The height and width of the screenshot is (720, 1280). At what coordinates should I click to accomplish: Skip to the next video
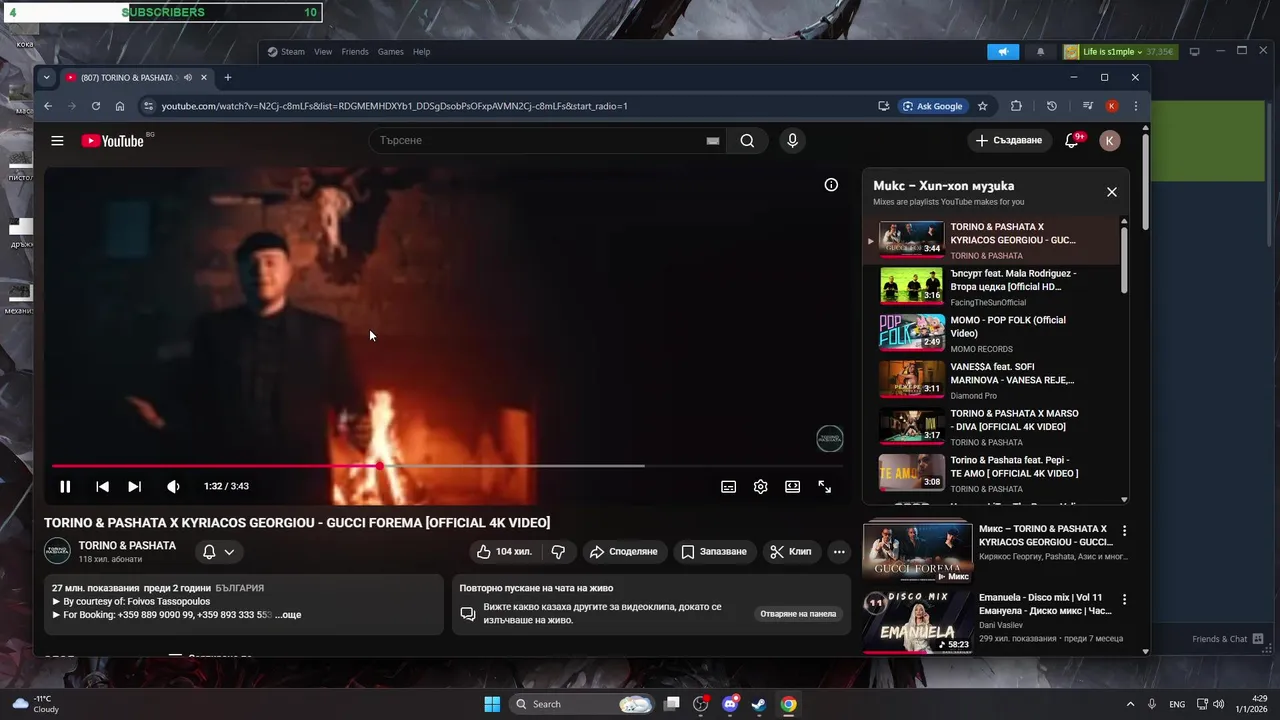(134, 486)
